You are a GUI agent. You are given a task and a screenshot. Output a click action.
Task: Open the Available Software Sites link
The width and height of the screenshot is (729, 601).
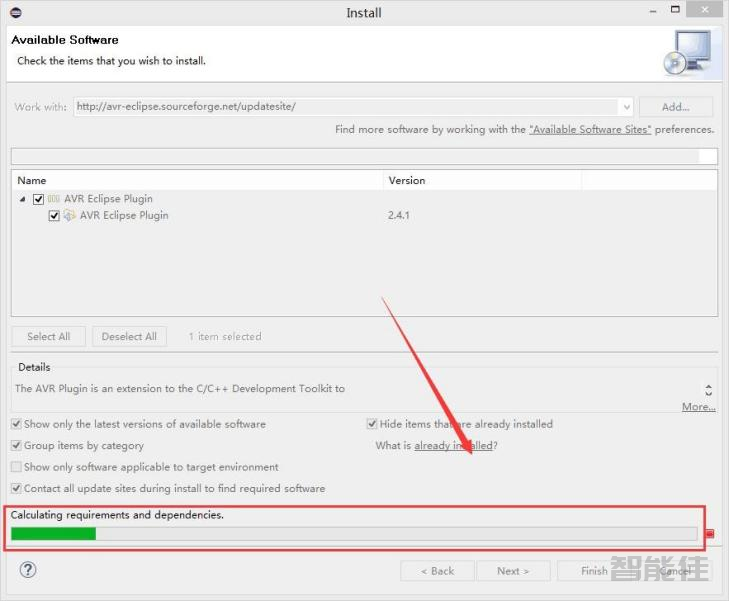[590, 130]
